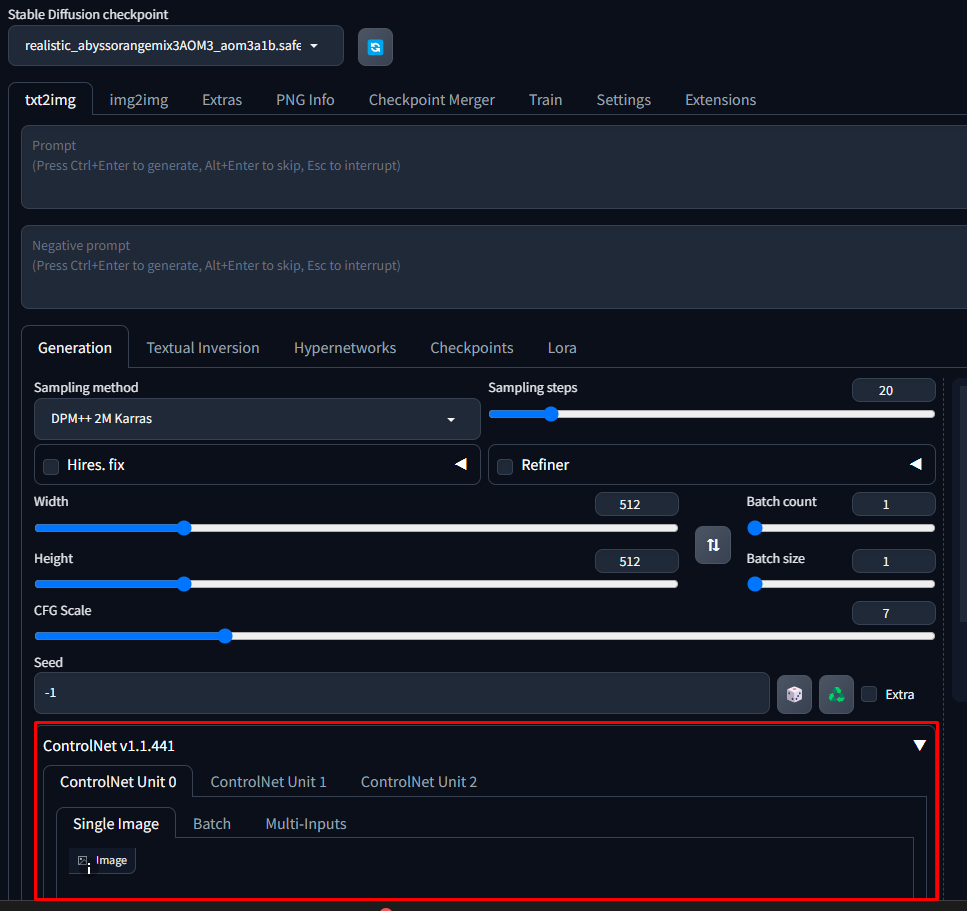Click the swap width and height icon
The width and height of the screenshot is (967, 911).
pyautogui.click(x=713, y=545)
